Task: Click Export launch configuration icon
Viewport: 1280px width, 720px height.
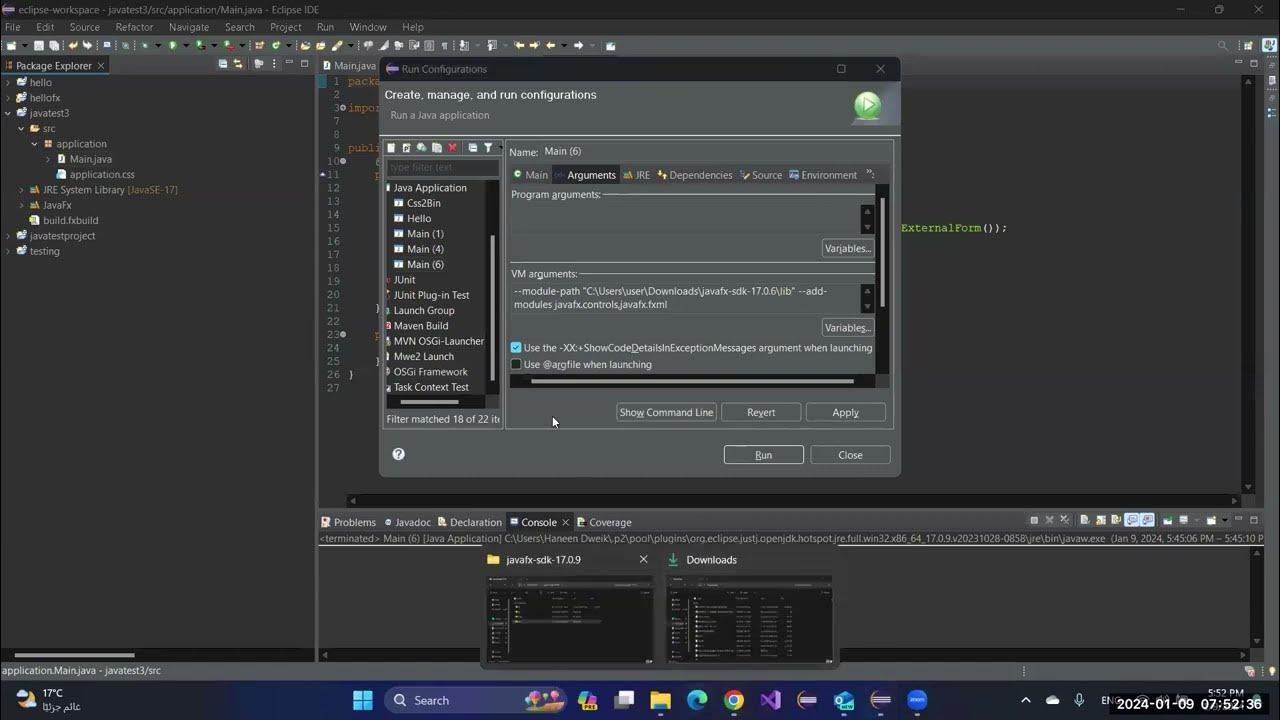Action: (x=422, y=148)
